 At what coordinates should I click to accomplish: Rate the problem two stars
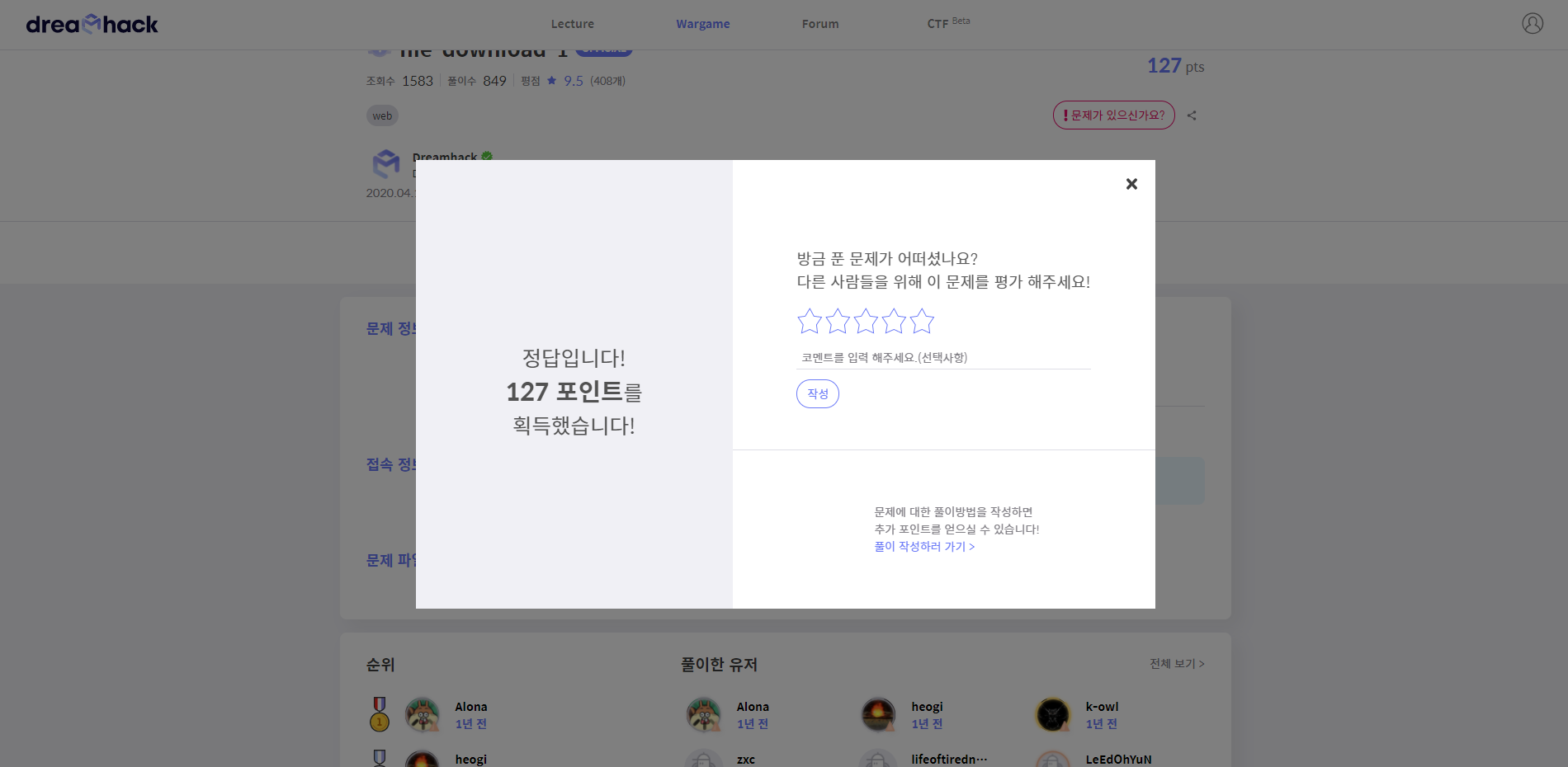pos(838,321)
